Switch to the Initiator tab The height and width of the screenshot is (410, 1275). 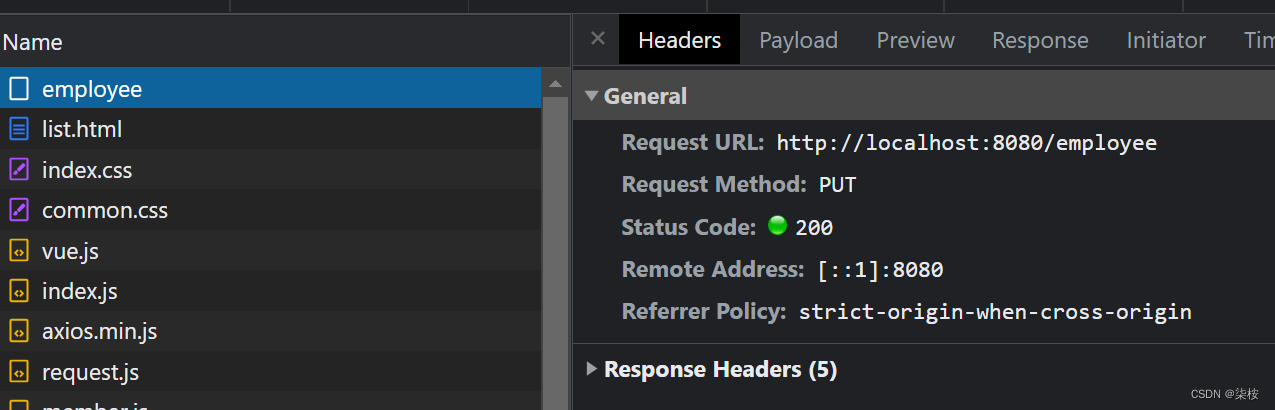click(1166, 40)
